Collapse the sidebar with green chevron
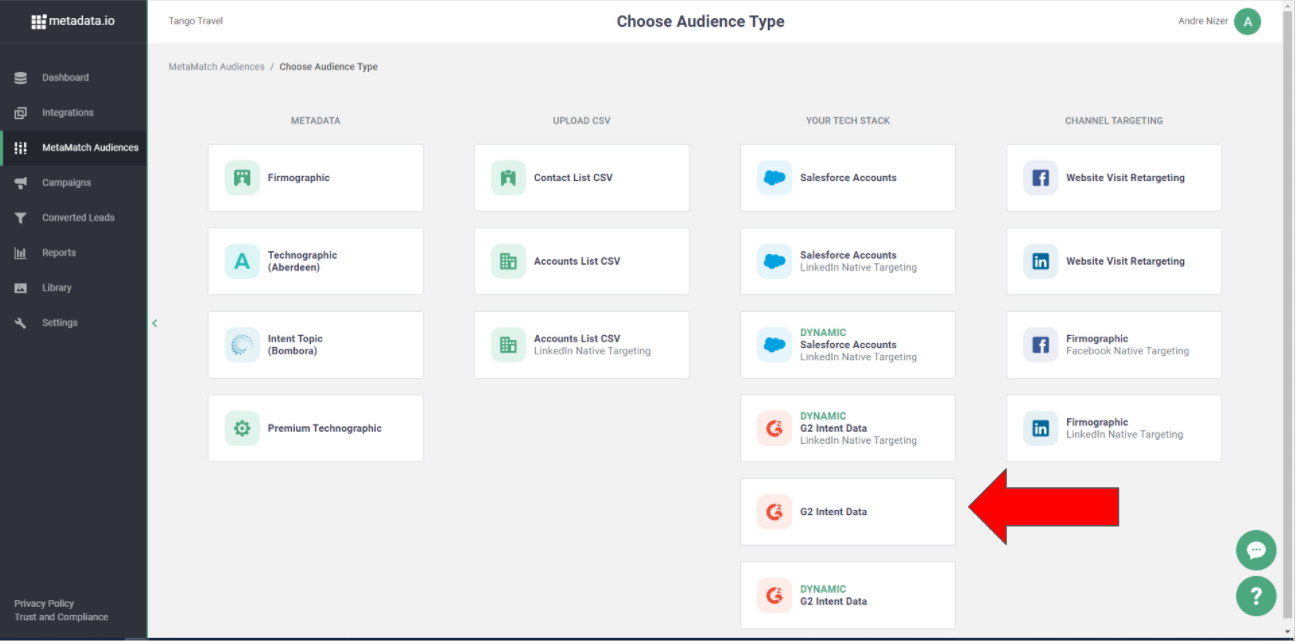 [x=154, y=323]
